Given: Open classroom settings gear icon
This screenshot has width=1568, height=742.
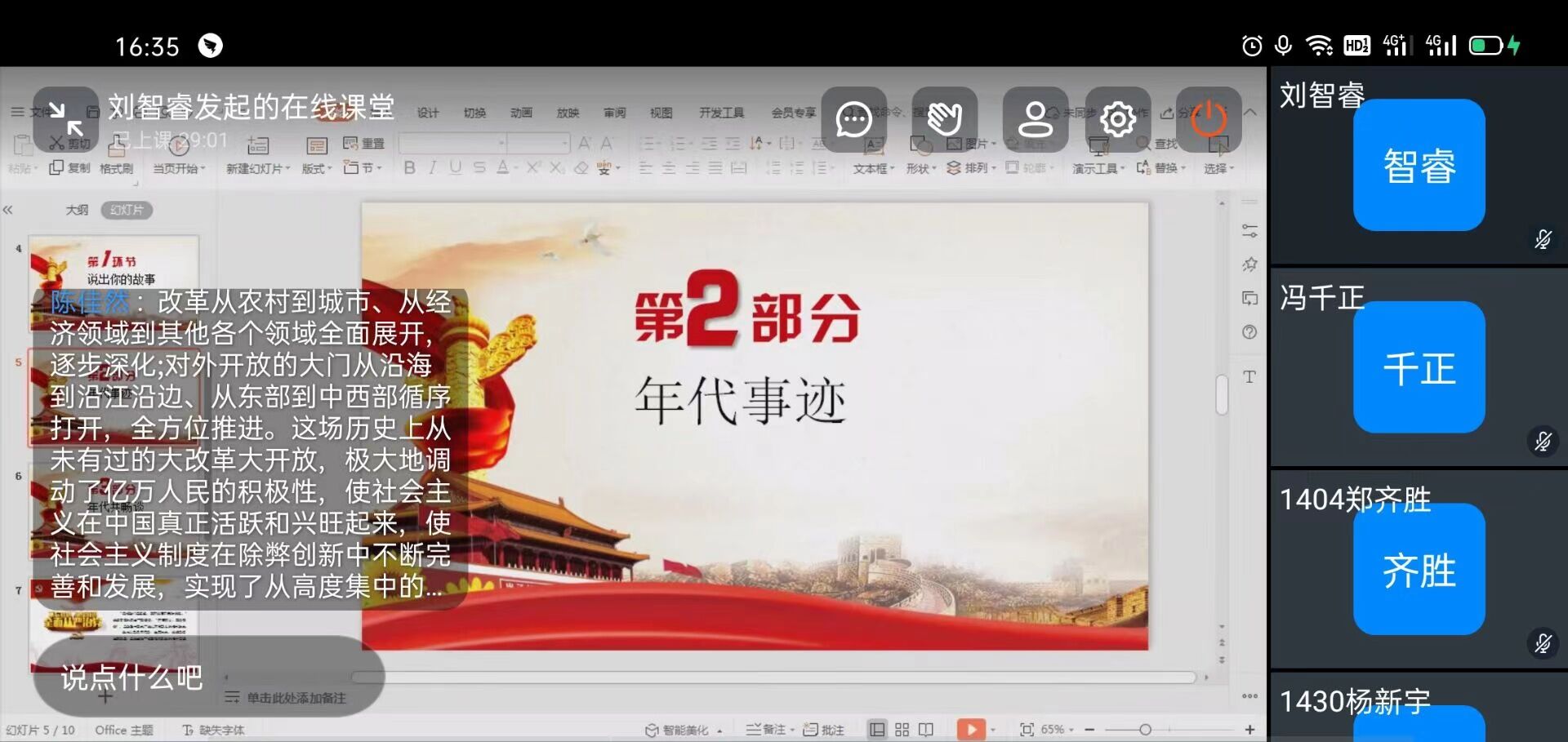Looking at the screenshot, I should point(1118,119).
